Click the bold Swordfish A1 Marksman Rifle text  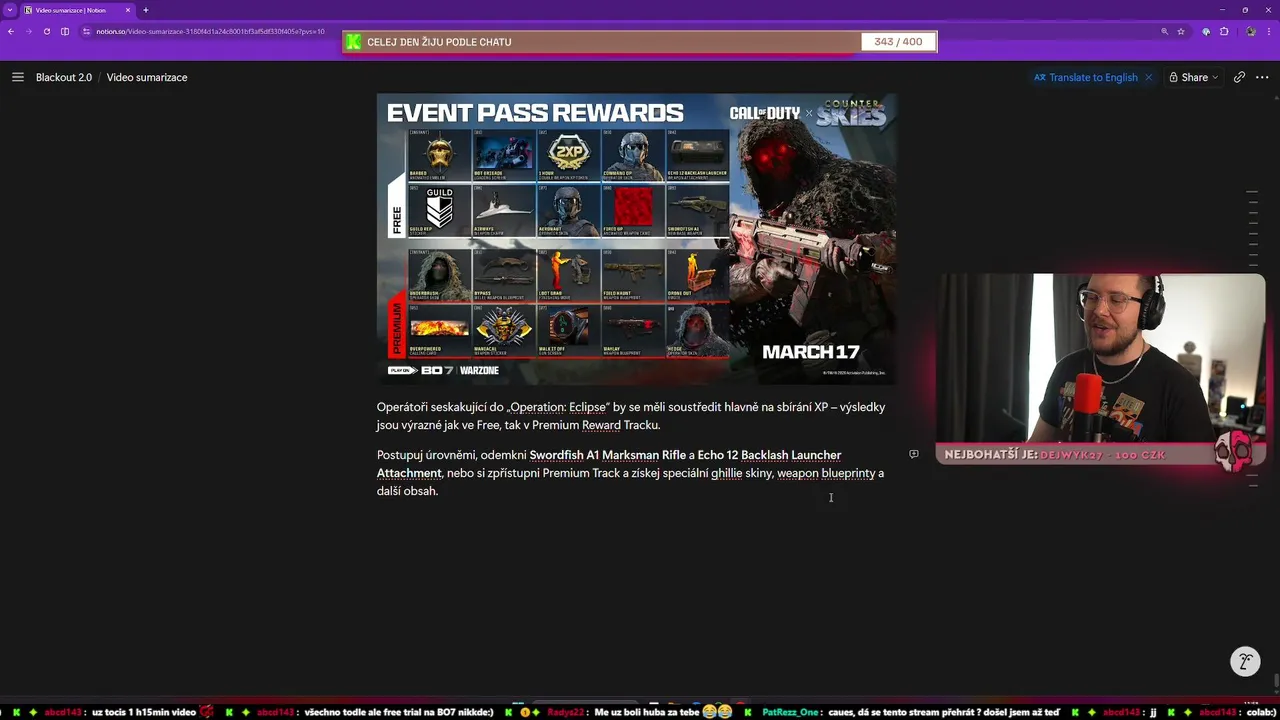(607, 455)
